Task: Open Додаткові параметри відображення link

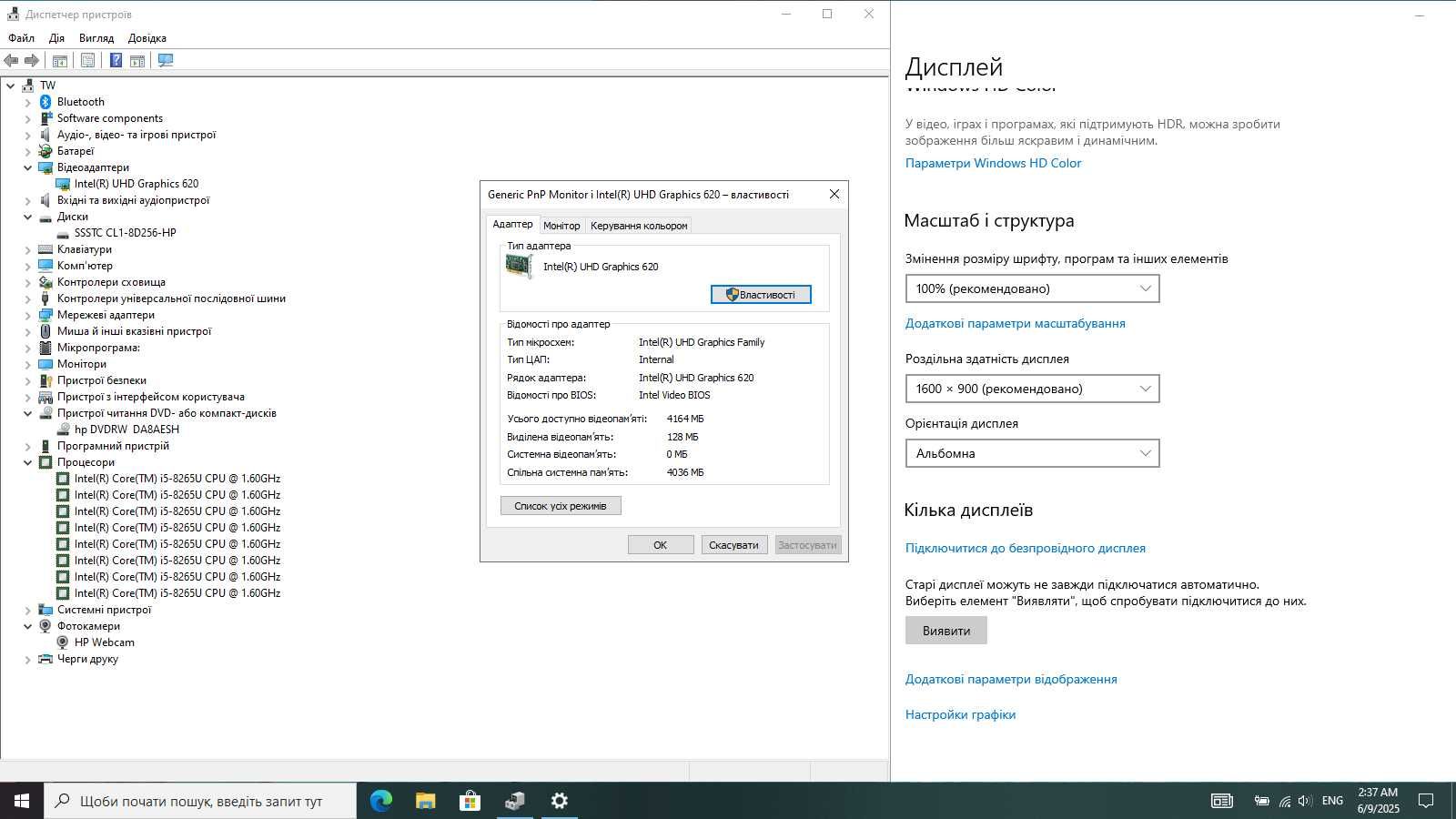Action: [1011, 679]
